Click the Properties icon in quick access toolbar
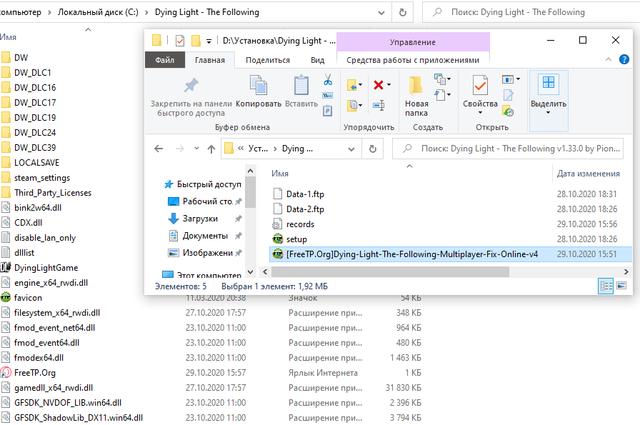 [180, 41]
